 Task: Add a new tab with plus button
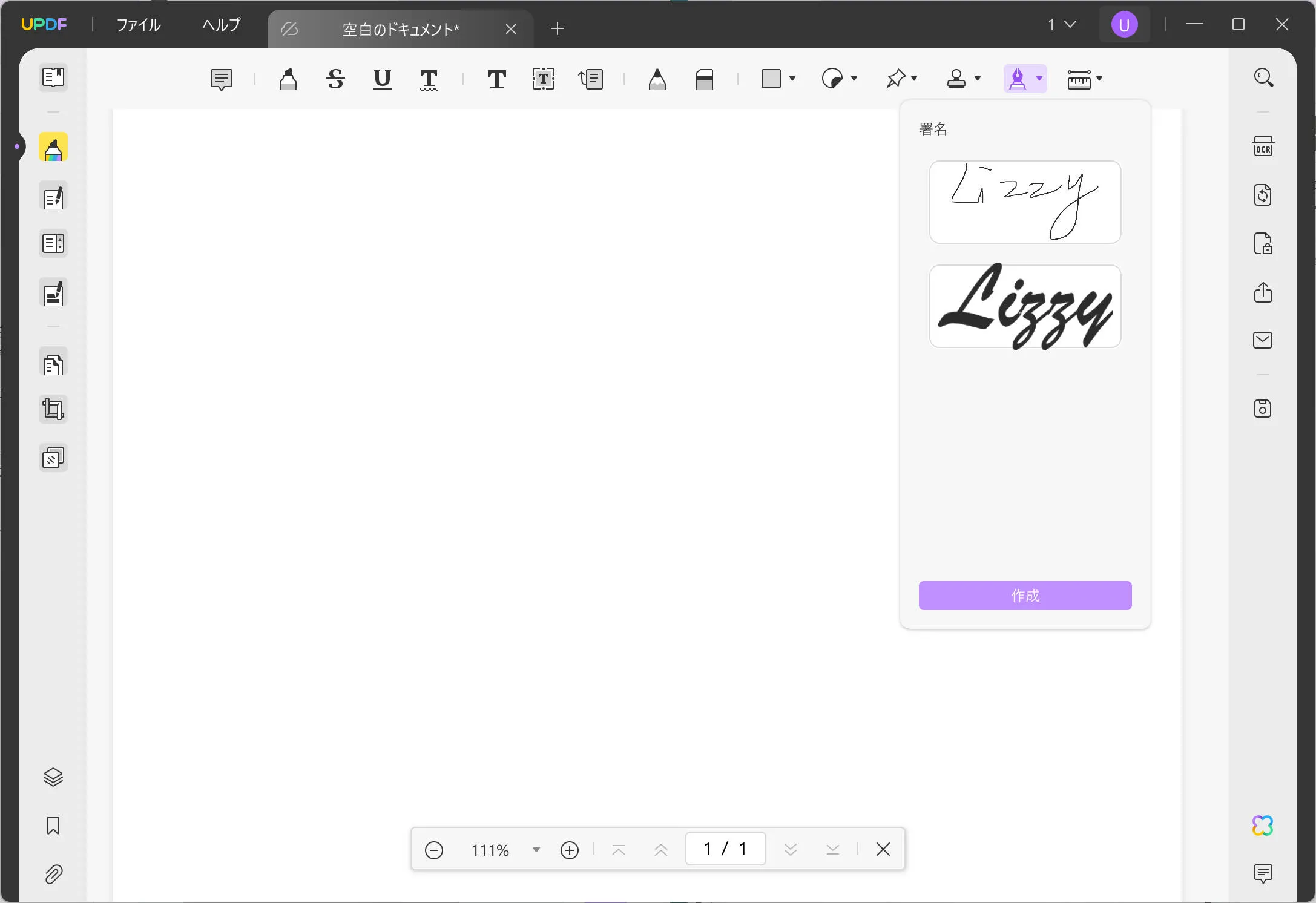click(x=558, y=28)
